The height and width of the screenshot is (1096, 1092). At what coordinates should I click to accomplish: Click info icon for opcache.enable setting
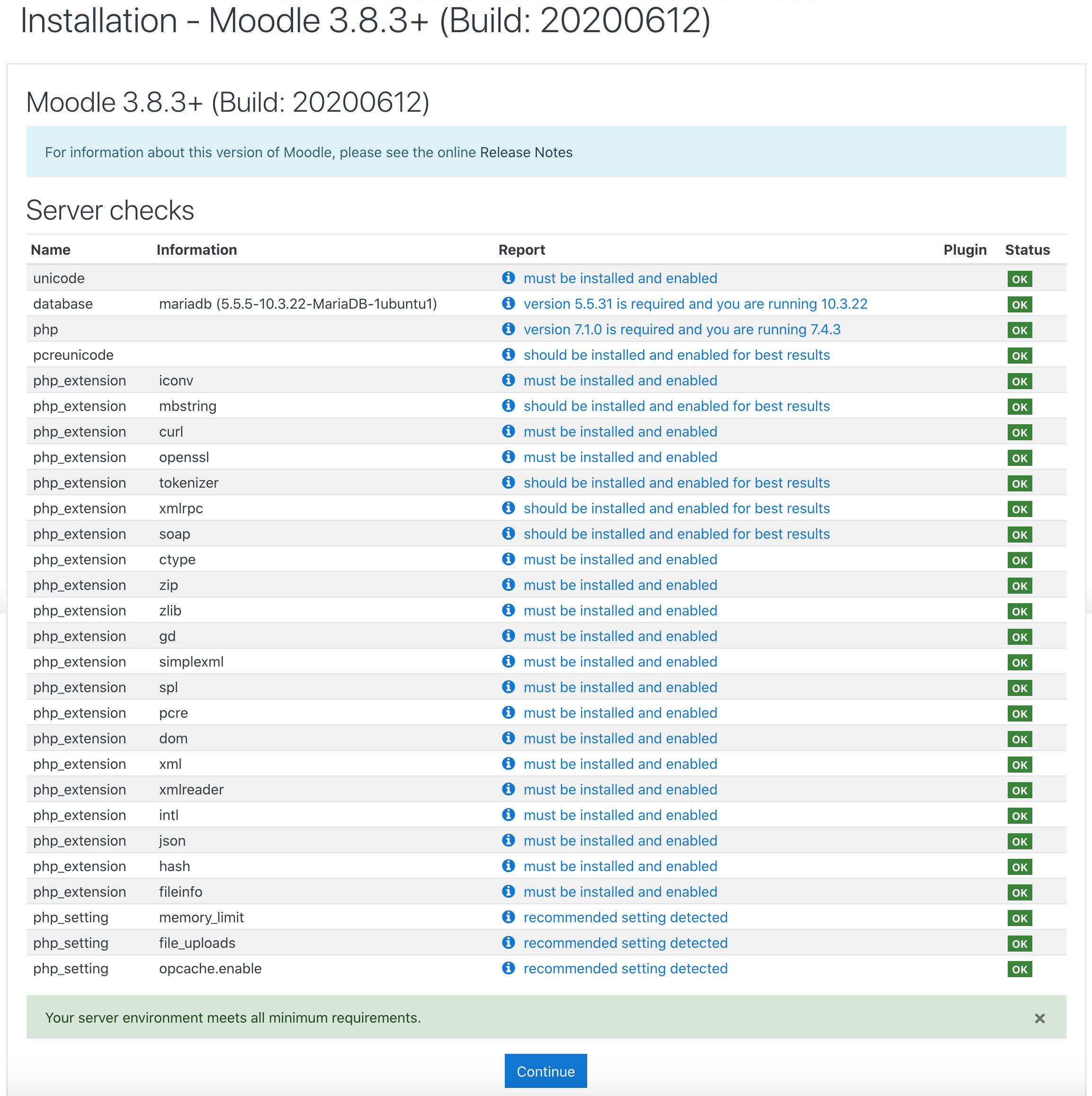coord(508,968)
